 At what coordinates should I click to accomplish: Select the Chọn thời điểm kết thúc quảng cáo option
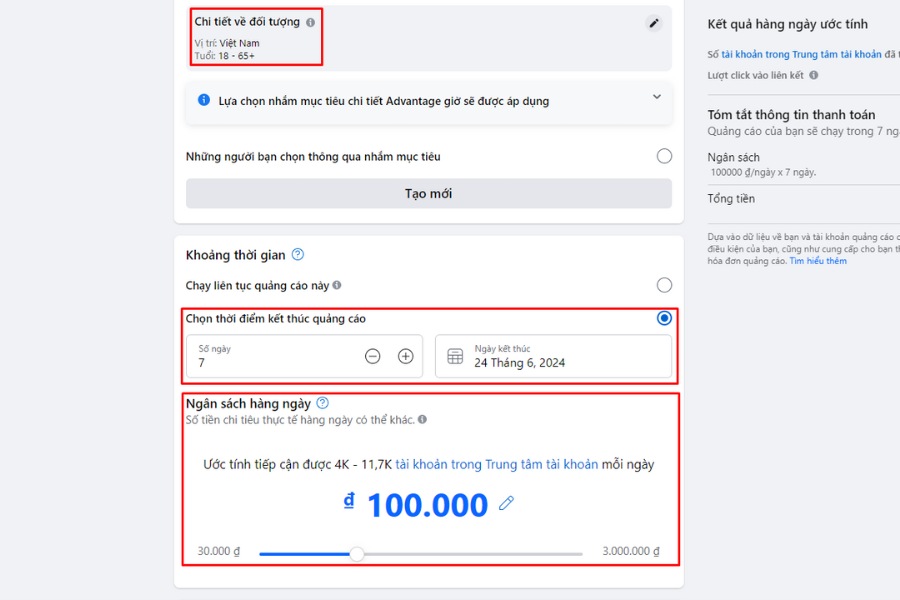coord(663,318)
